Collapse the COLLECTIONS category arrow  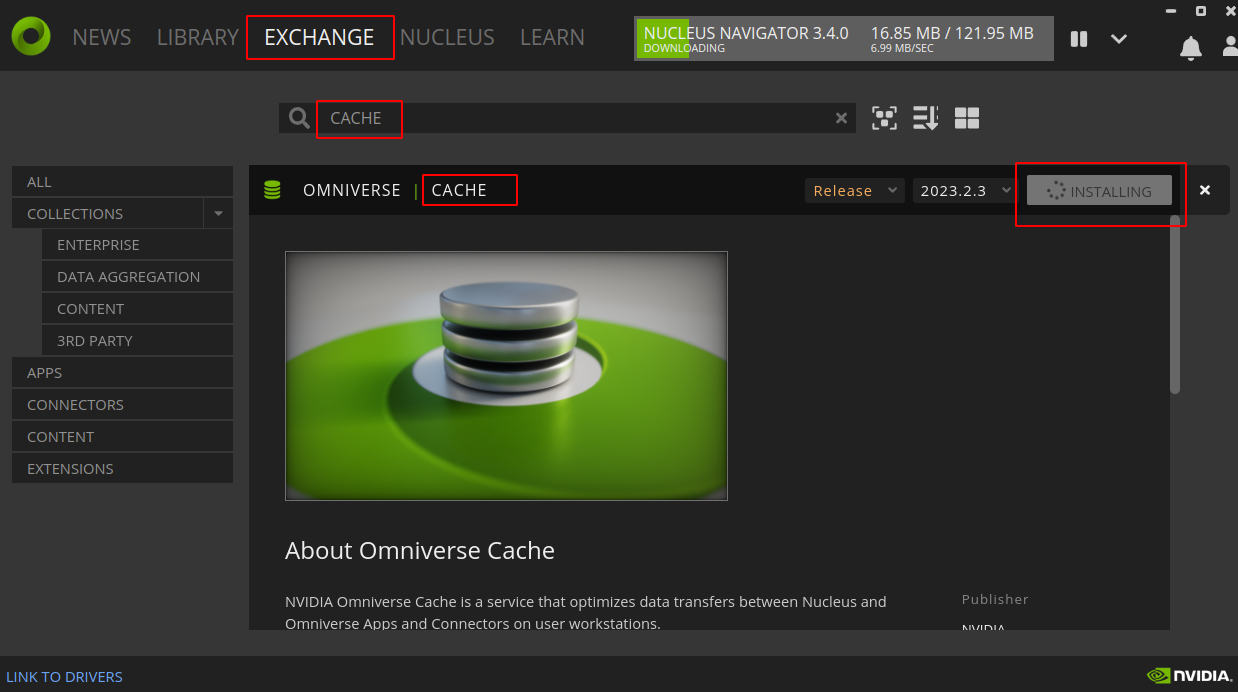tap(218, 213)
